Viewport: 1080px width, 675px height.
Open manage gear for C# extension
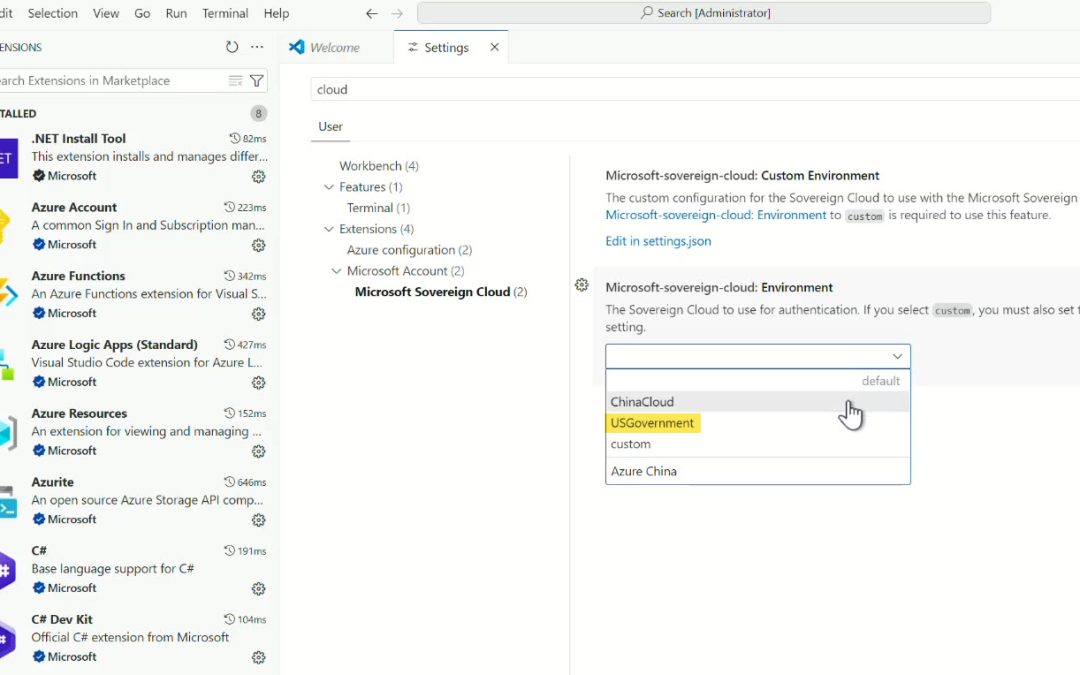coord(258,589)
